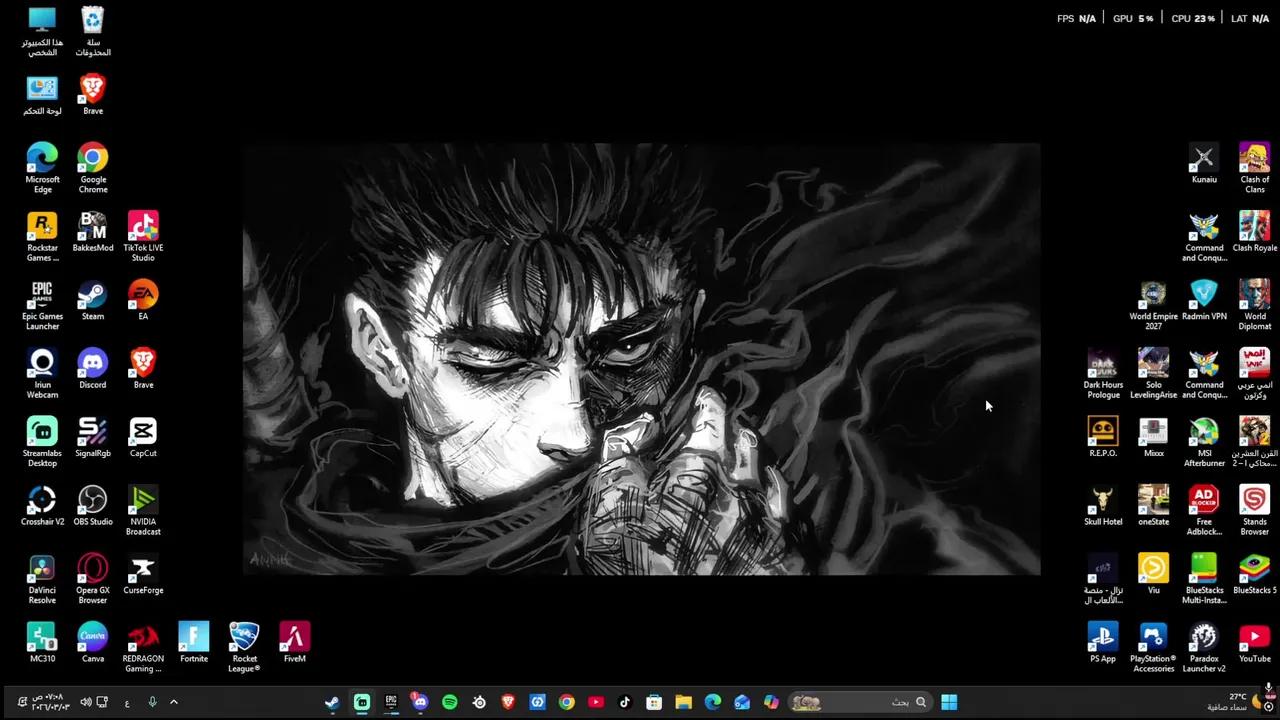Open Paradox Launcher v2 desktop icon
This screenshot has width=1280, height=720.
(1204, 647)
